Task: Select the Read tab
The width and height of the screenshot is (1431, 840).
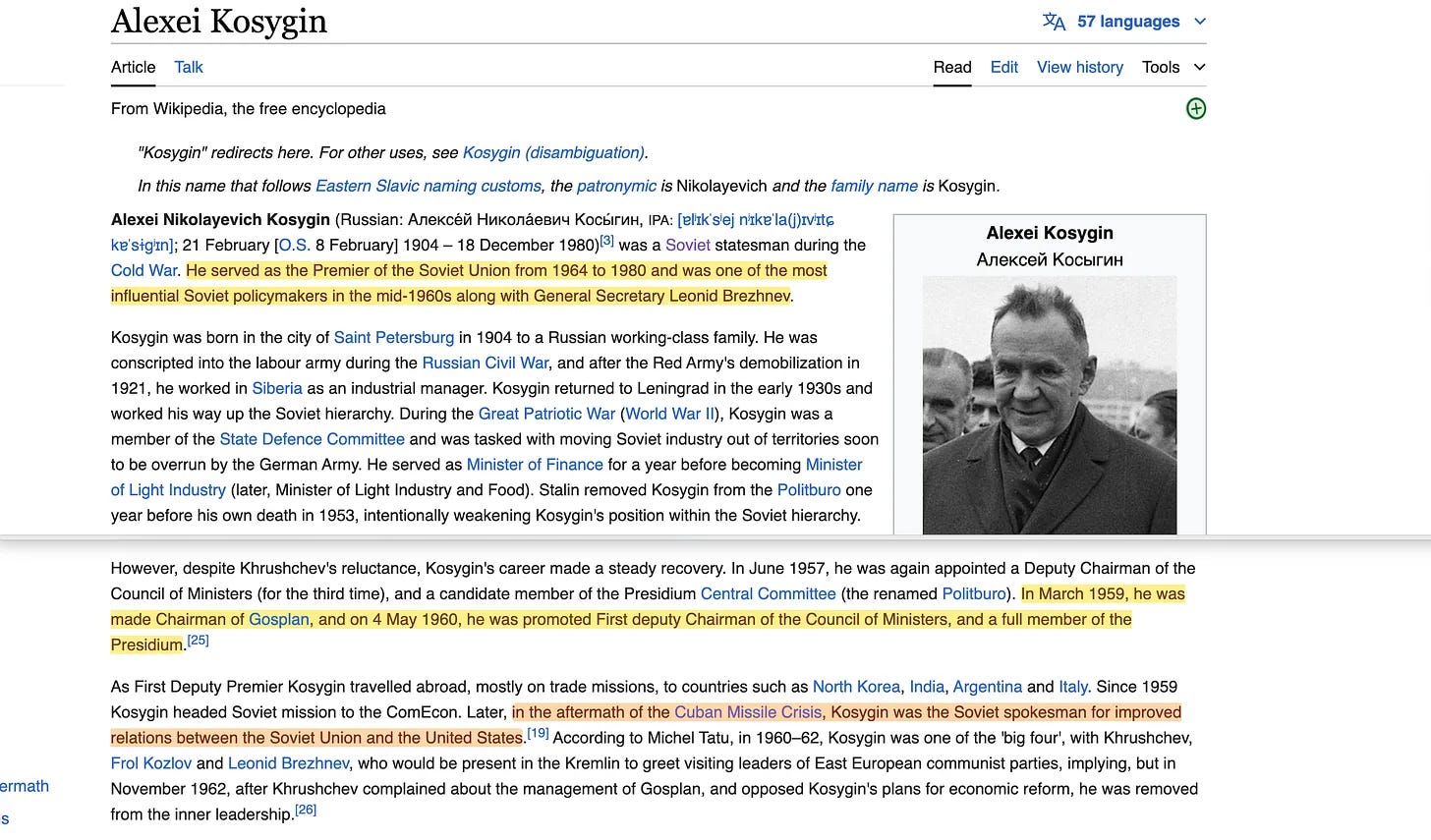Action: click(x=952, y=67)
